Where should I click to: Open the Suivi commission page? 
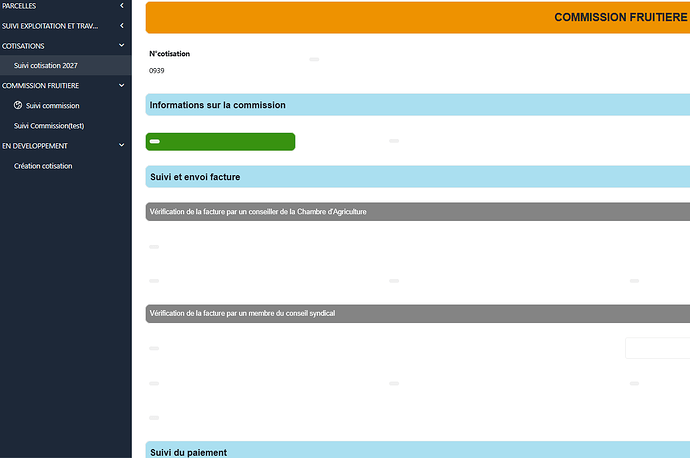[52, 106]
